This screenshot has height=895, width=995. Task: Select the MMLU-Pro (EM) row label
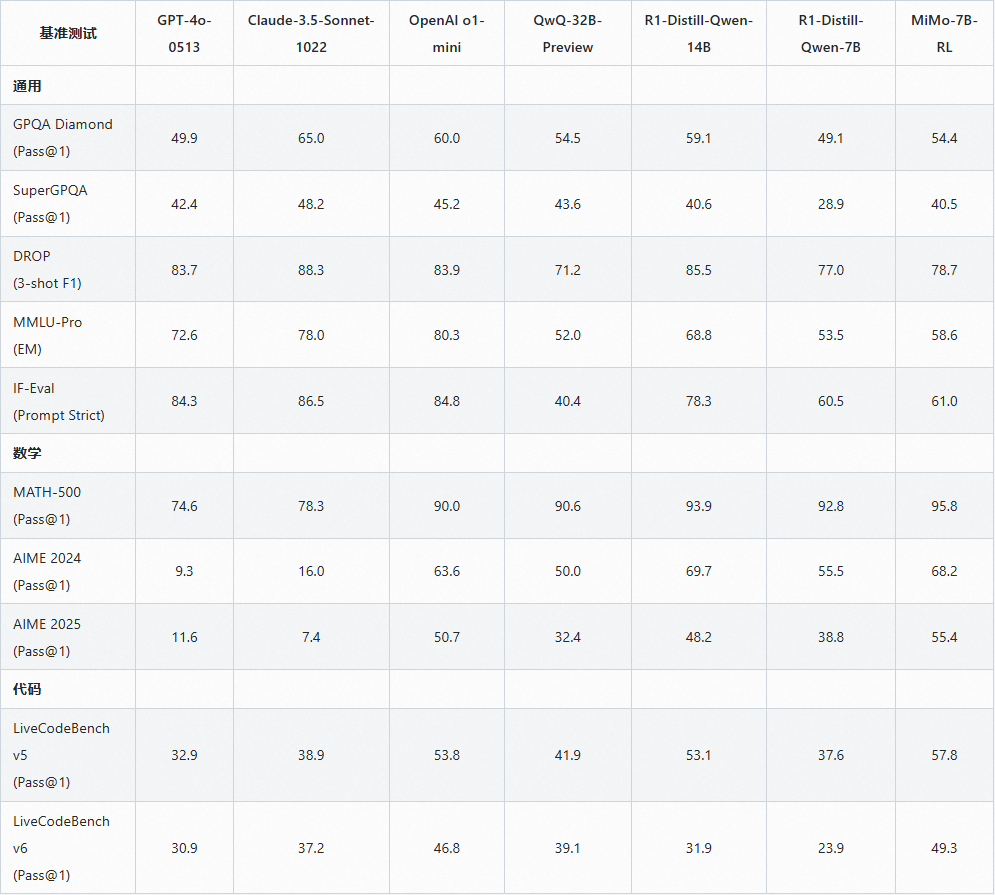click(x=48, y=335)
